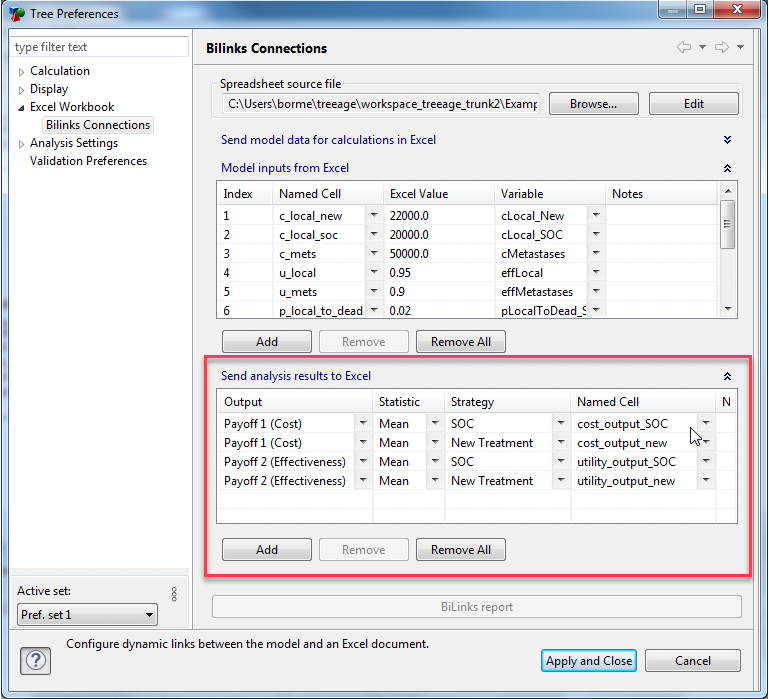The width and height of the screenshot is (769, 699).
Task: Click Excel Value cell 50000.0
Action: coord(438,254)
